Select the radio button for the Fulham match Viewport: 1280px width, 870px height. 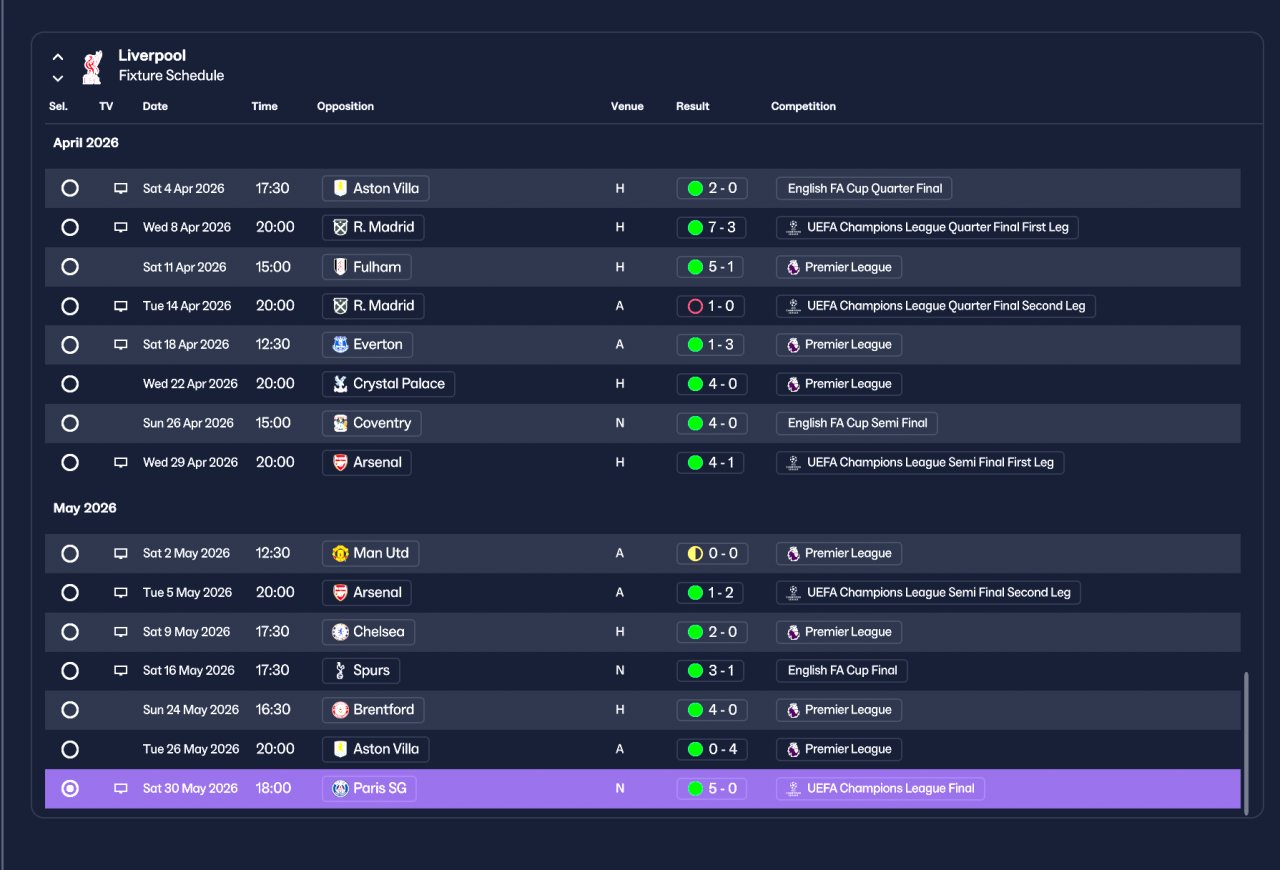tap(70, 267)
